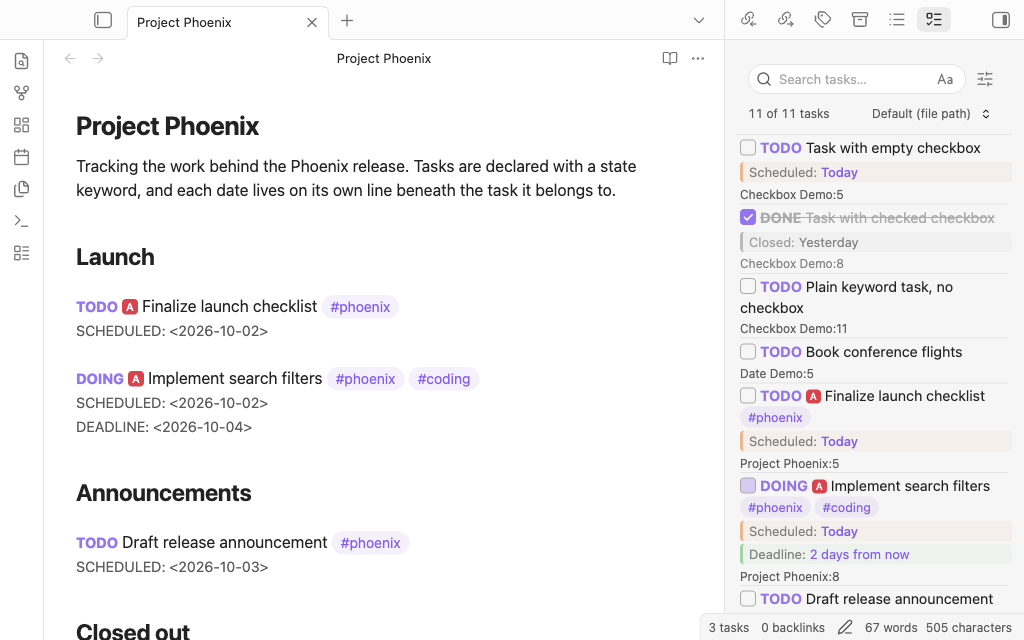Open canvas grid ribbon icon
The image size is (1024, 640).
click(x=22, y=125)
